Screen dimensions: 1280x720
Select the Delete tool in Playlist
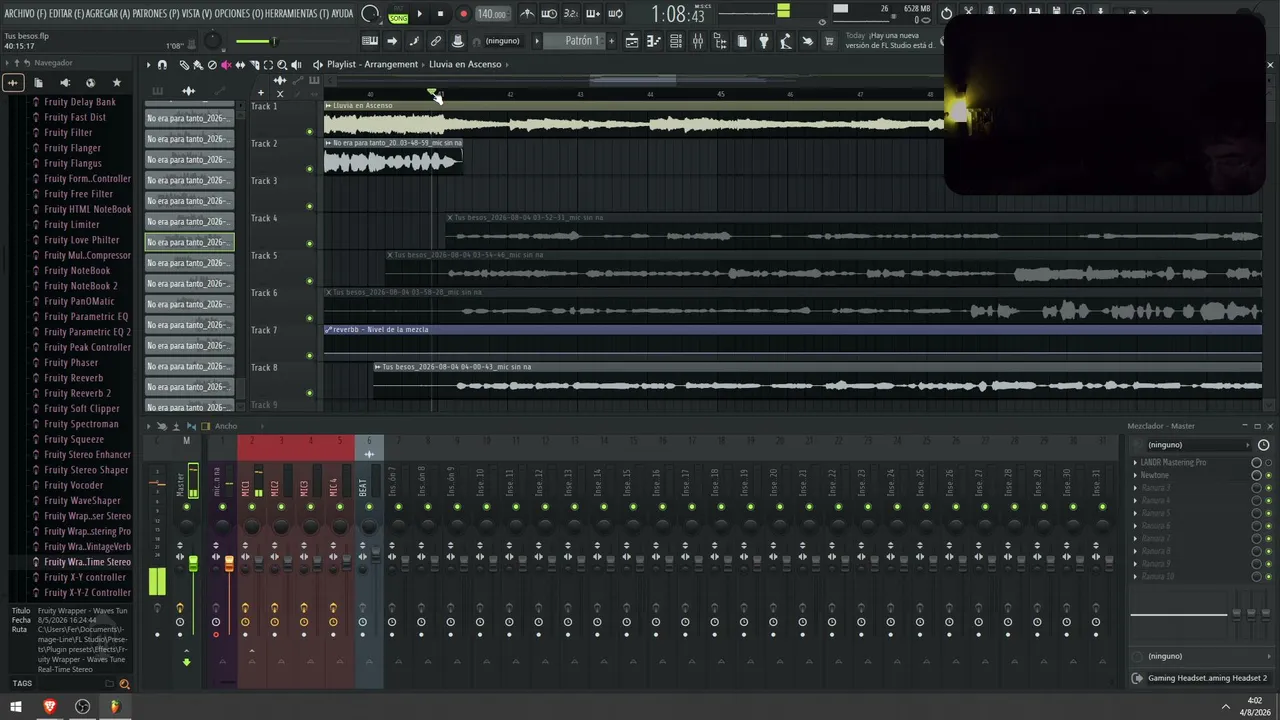click(212, 65)
